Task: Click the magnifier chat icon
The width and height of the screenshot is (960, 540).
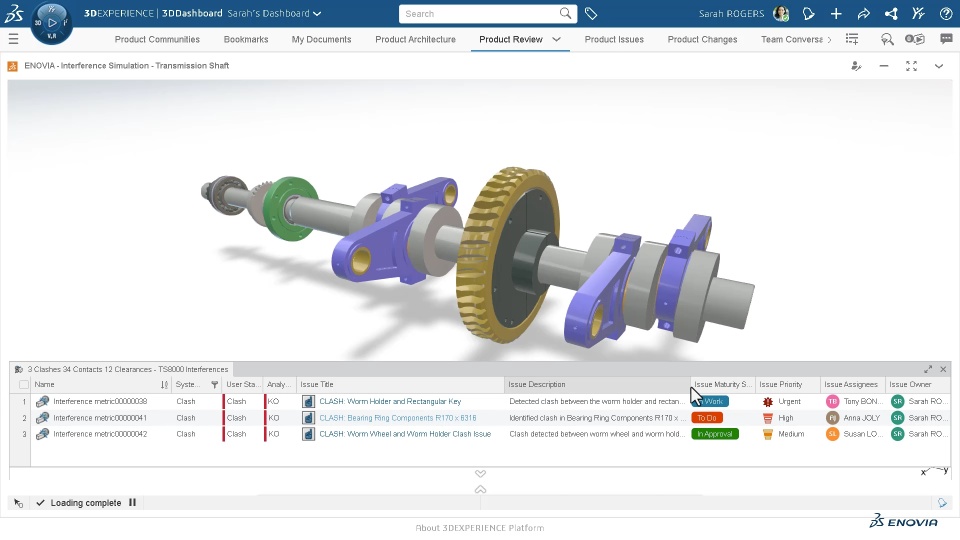Action: point(887,39)
